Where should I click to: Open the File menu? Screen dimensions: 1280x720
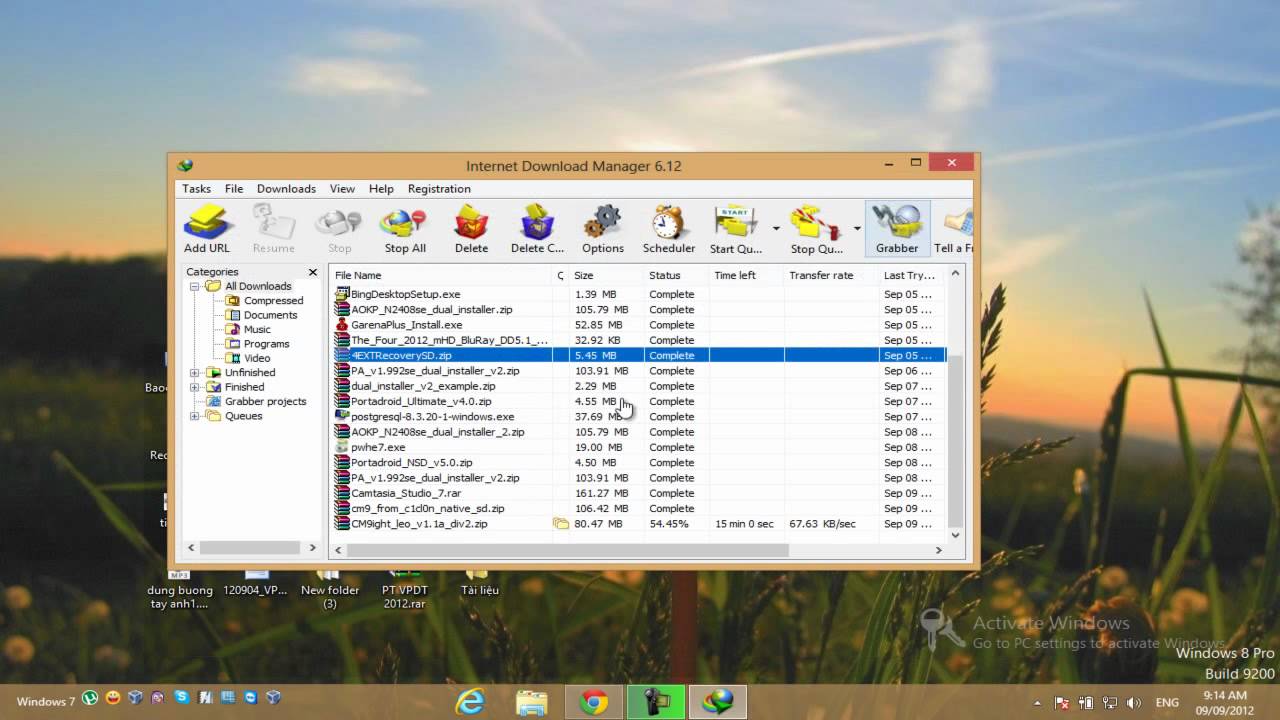pyautogui.click(x=234, y=188)
